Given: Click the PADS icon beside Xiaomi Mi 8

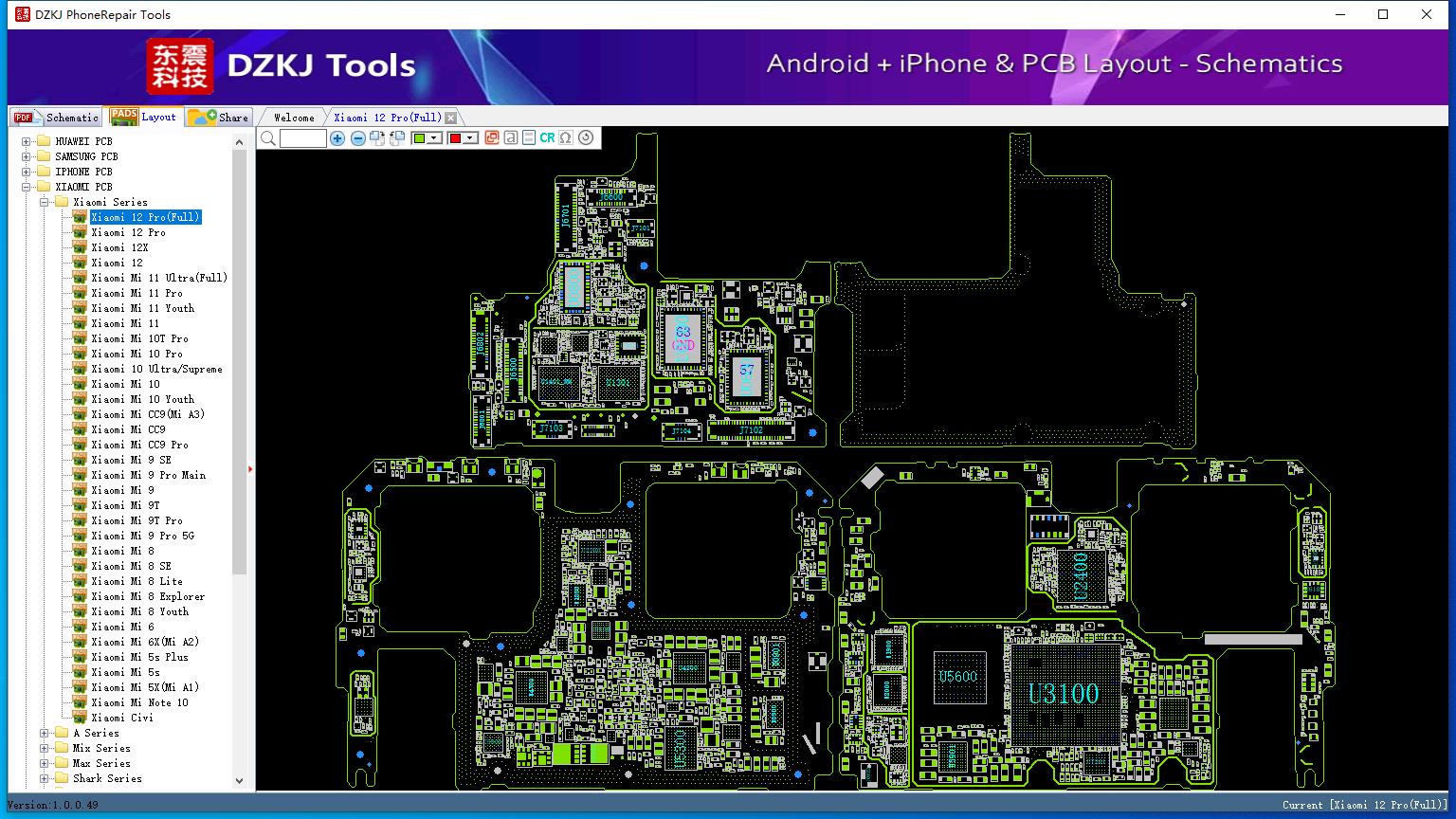Looking at the screenshot, I should tap(80, 551).
